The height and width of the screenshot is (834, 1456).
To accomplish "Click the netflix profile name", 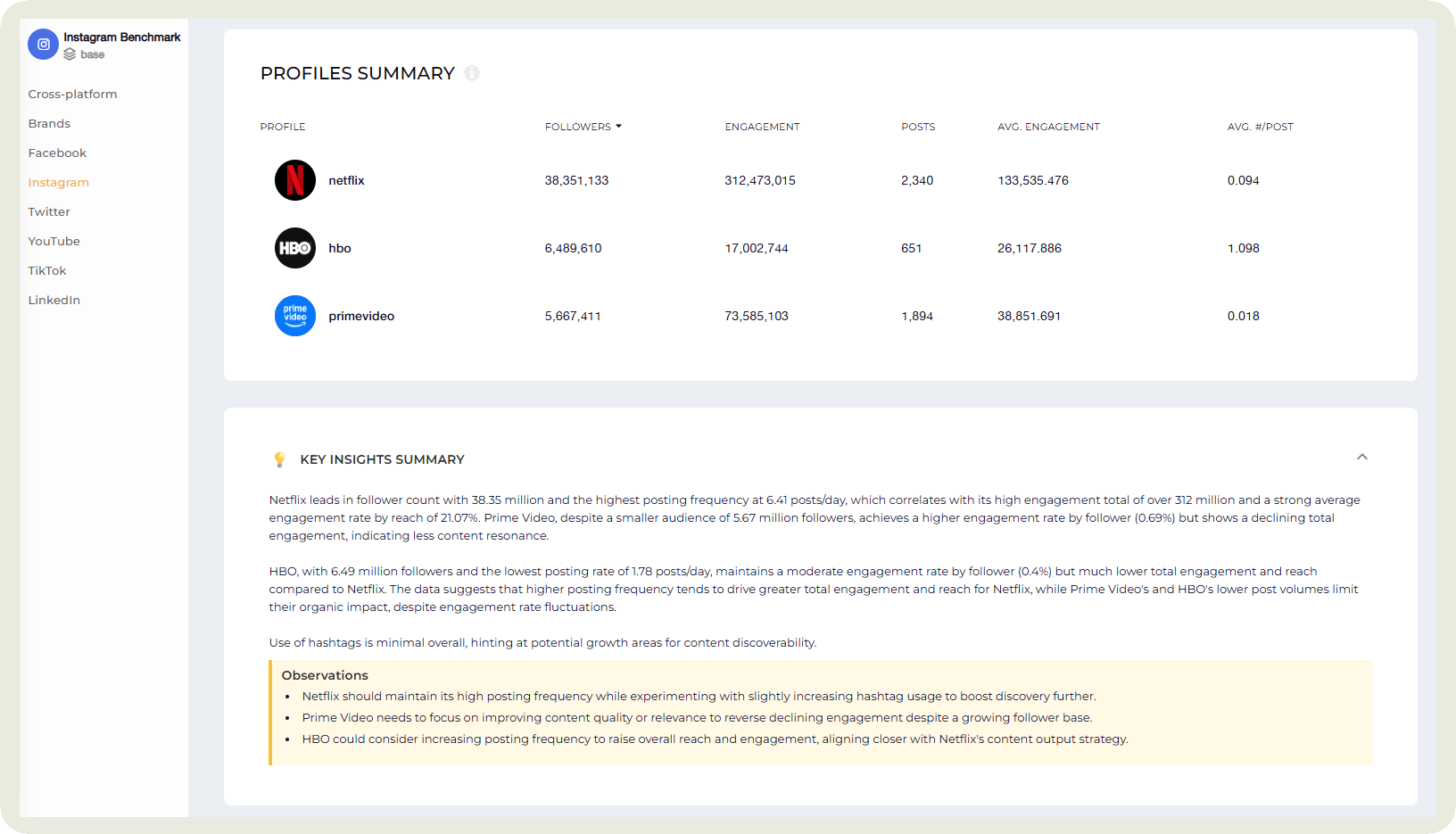I will (x=346, y=180).
